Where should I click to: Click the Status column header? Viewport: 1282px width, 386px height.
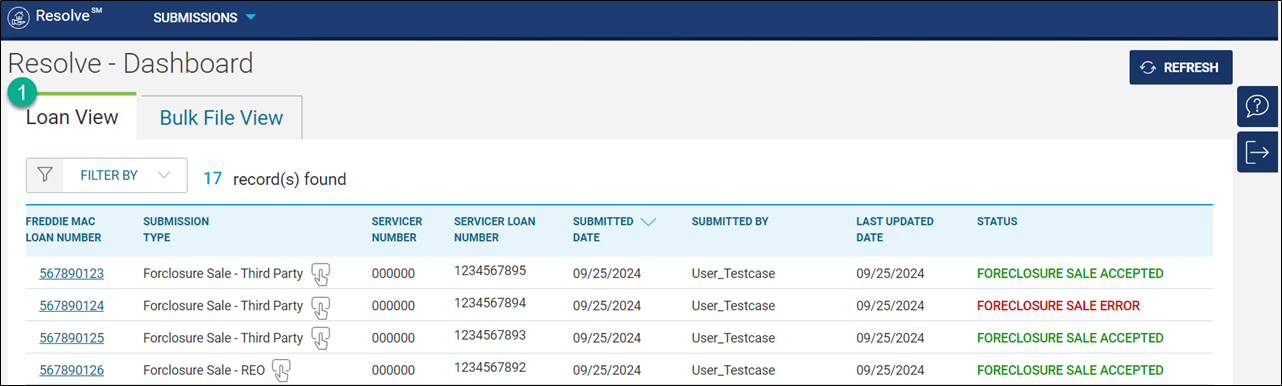[996, 222]
